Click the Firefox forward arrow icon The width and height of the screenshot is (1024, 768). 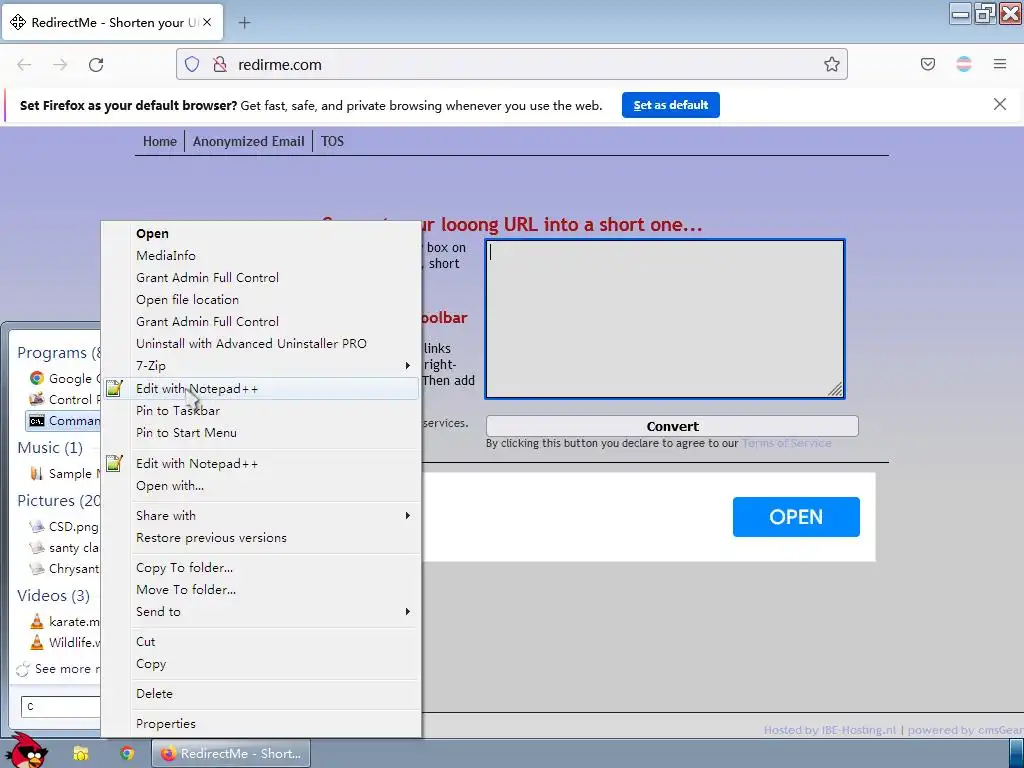click(60, 65)
